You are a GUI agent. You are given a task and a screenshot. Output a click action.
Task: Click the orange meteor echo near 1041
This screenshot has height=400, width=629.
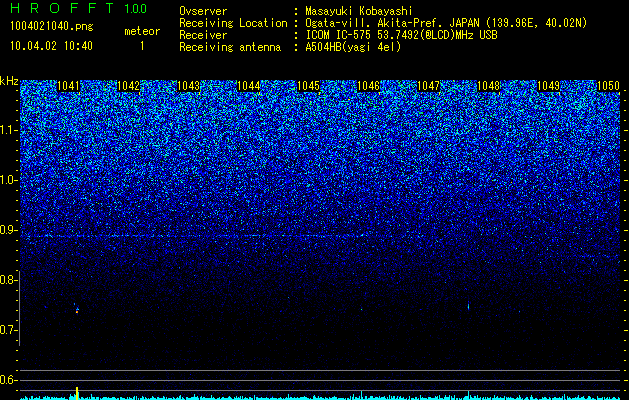[77, 310]
